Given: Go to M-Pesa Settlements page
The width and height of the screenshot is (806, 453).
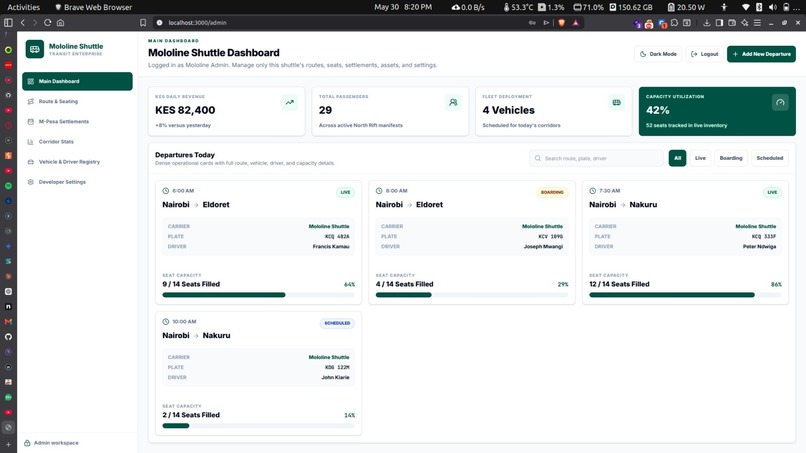Looking at the screenshot, I should point(77,121).
